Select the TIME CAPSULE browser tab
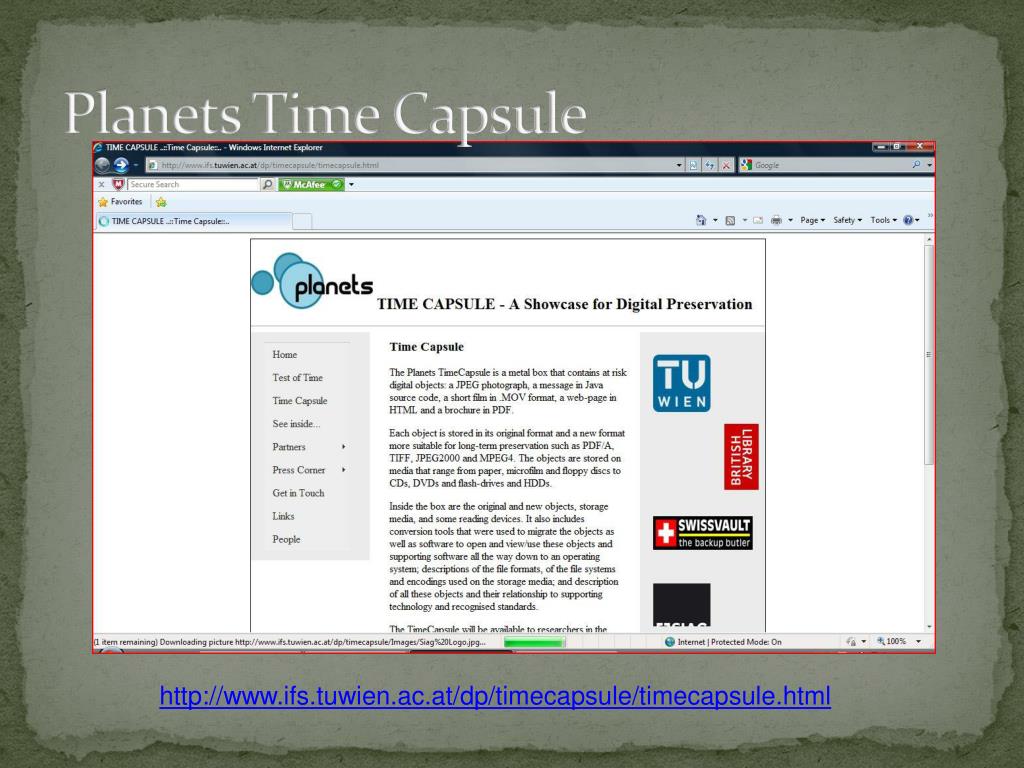 (193, 221)
